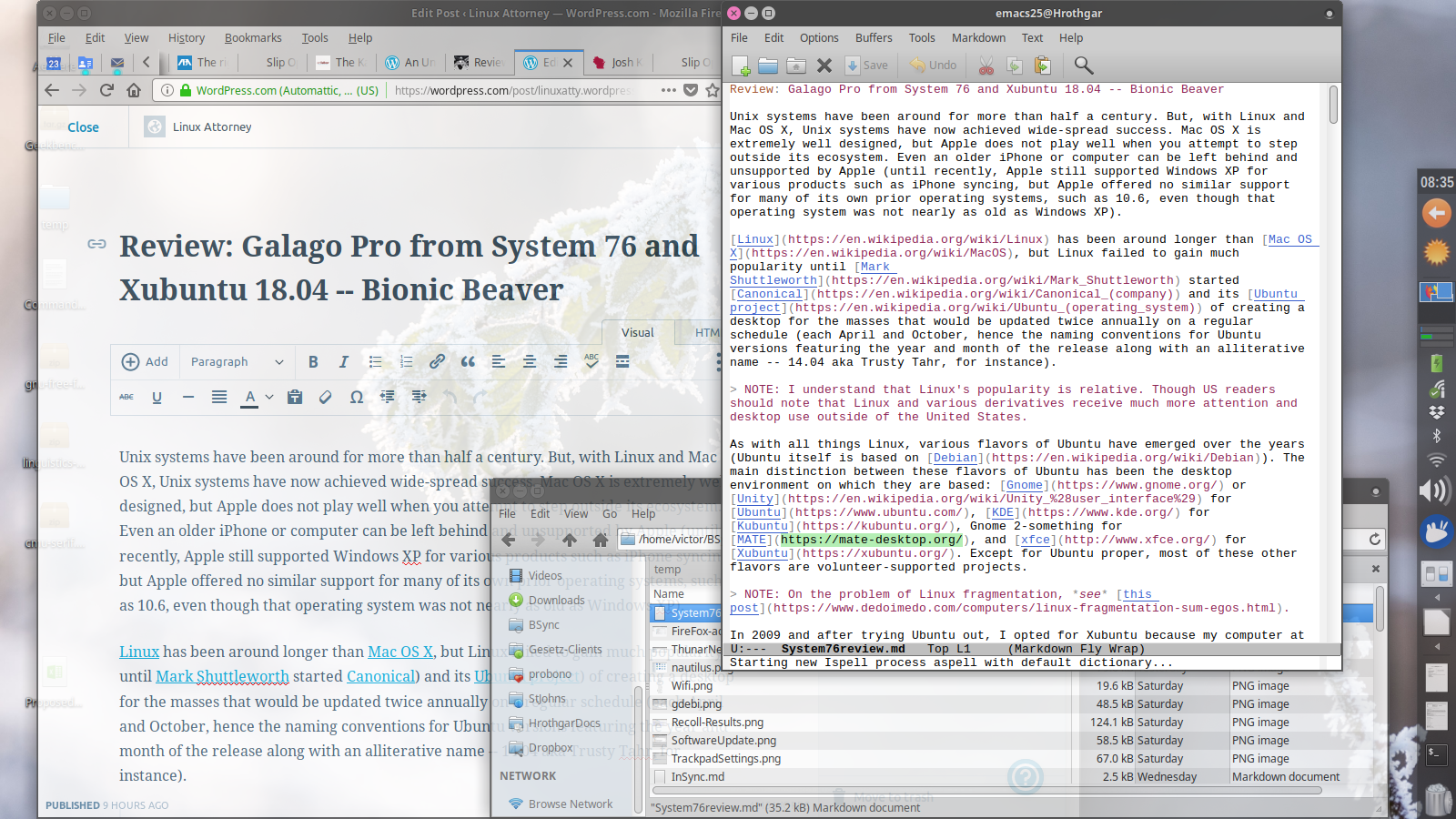Toggle justify alignment in WordPress editor
Image resolution: width=1456 pixels, height=819 pixels.
[219, 397]
